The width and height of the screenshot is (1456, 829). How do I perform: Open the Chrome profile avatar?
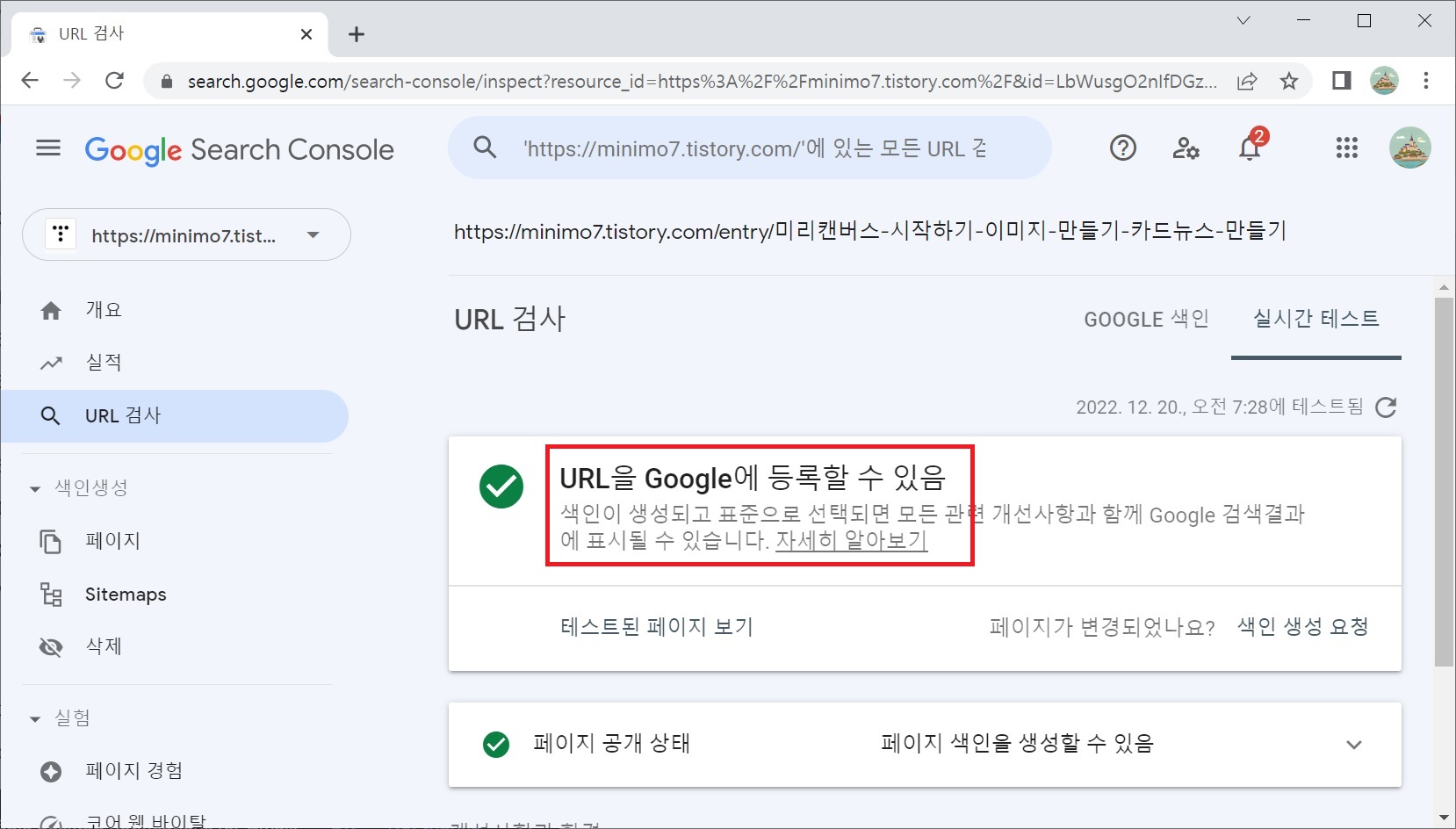1384,81
